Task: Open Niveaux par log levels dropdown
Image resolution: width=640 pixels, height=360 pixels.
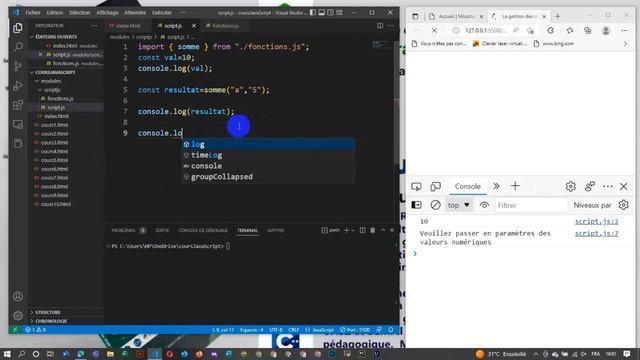Action: (x=592, y=205)
